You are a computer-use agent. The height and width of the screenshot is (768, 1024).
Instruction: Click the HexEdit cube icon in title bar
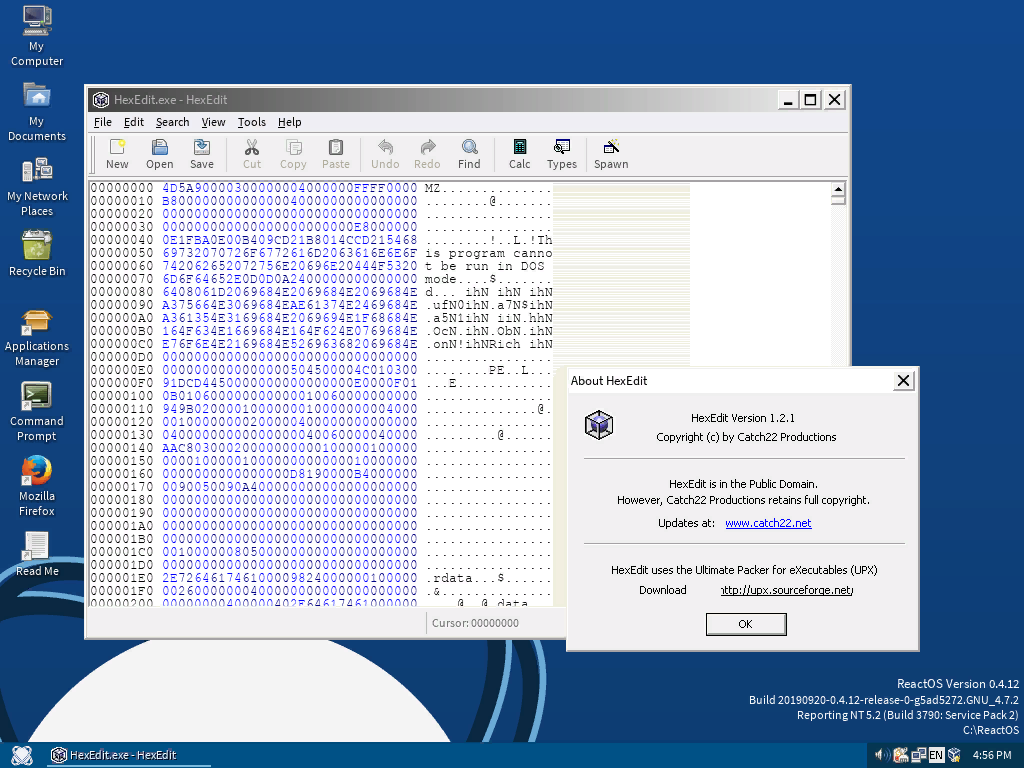coord(101,100)
